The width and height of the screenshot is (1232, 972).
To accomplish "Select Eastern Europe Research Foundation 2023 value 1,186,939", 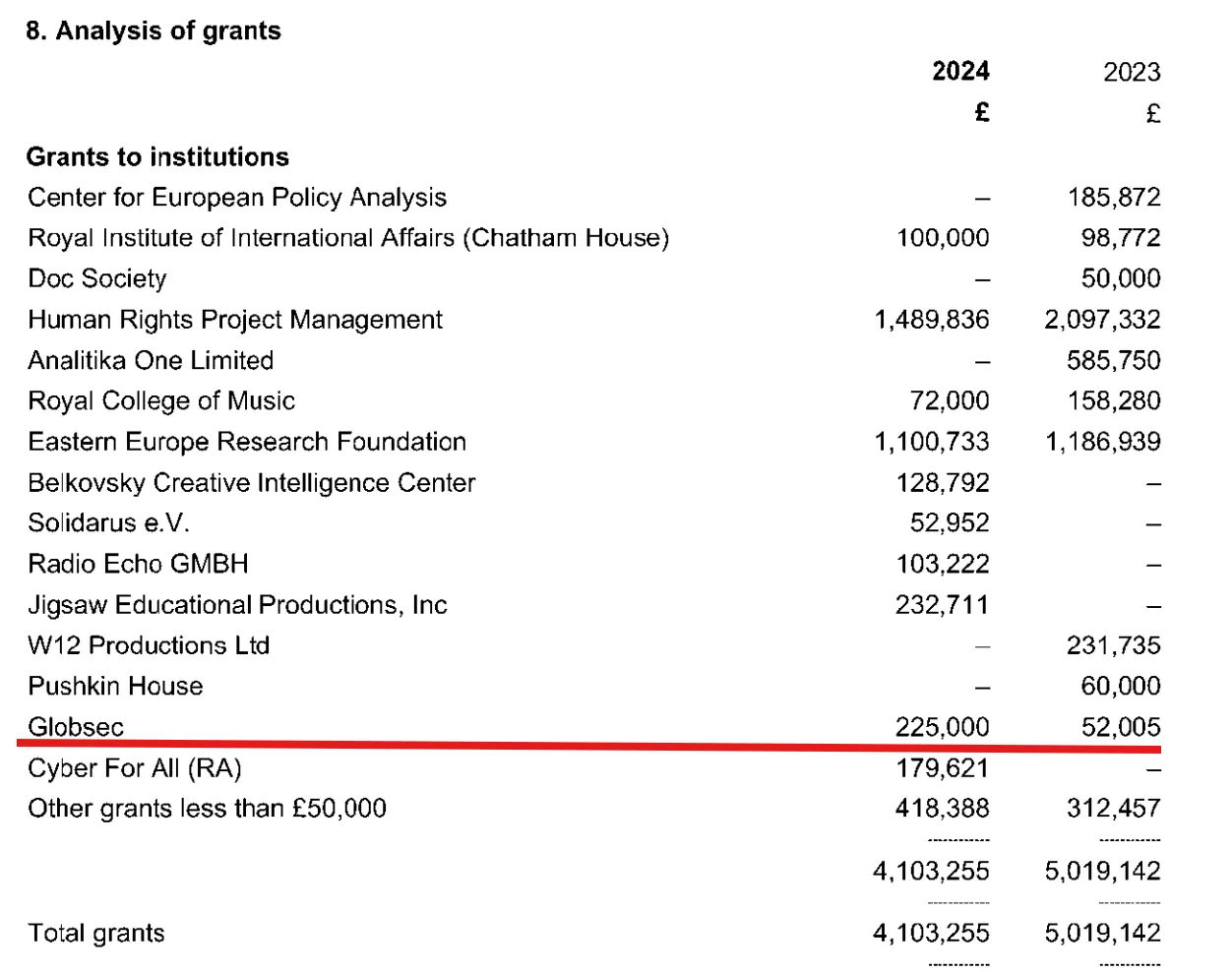I will click(x=1103, y=442).
